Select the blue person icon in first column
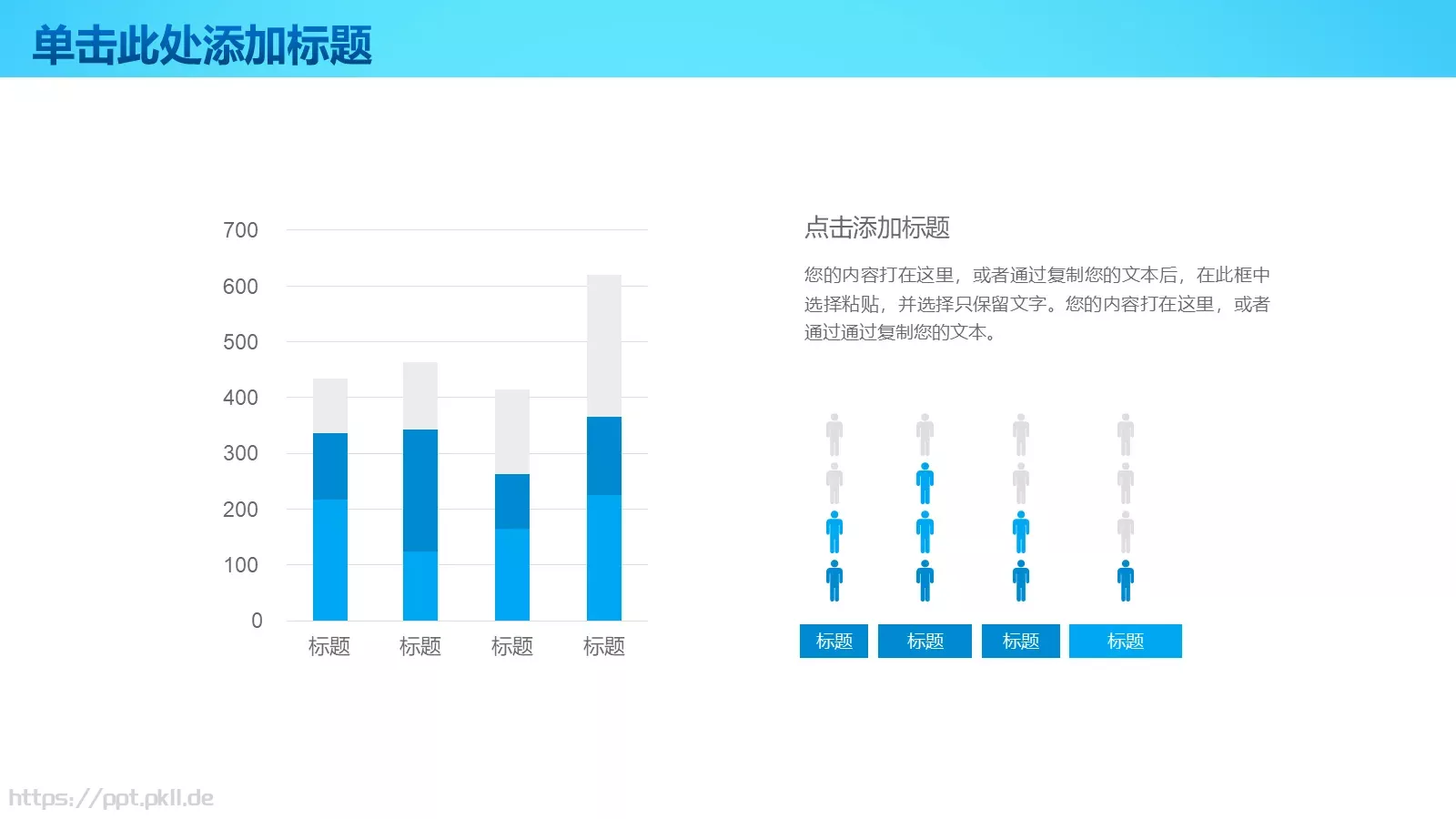1456x819 pixels. pyautogui.click(x=834, y=530)
